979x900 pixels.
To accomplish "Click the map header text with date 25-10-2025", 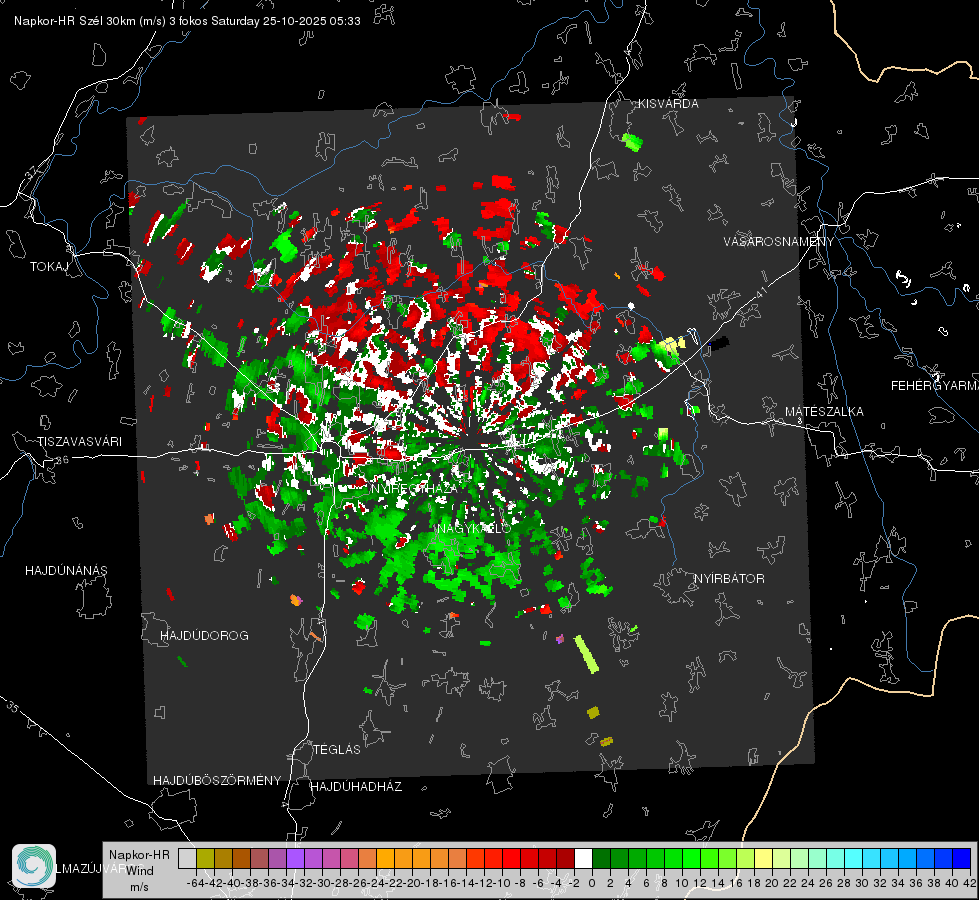I will [x=187, y=21].
